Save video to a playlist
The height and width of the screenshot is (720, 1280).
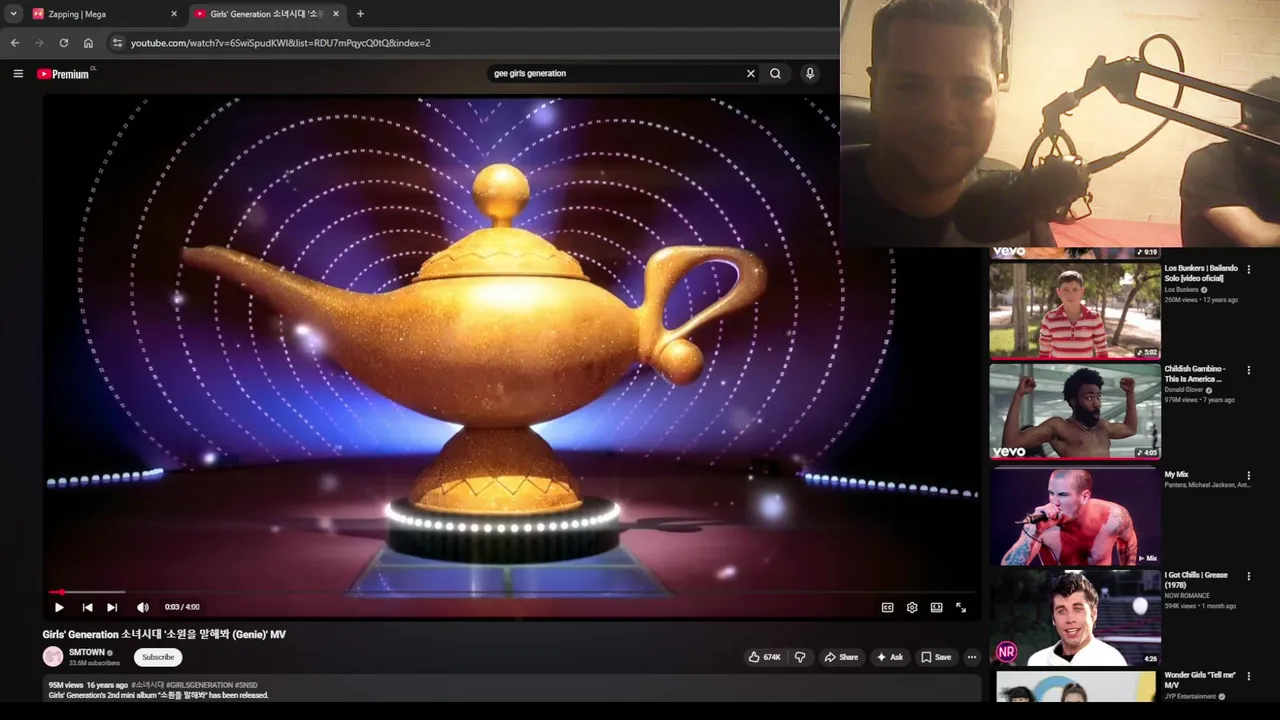(x=936, y=657)
